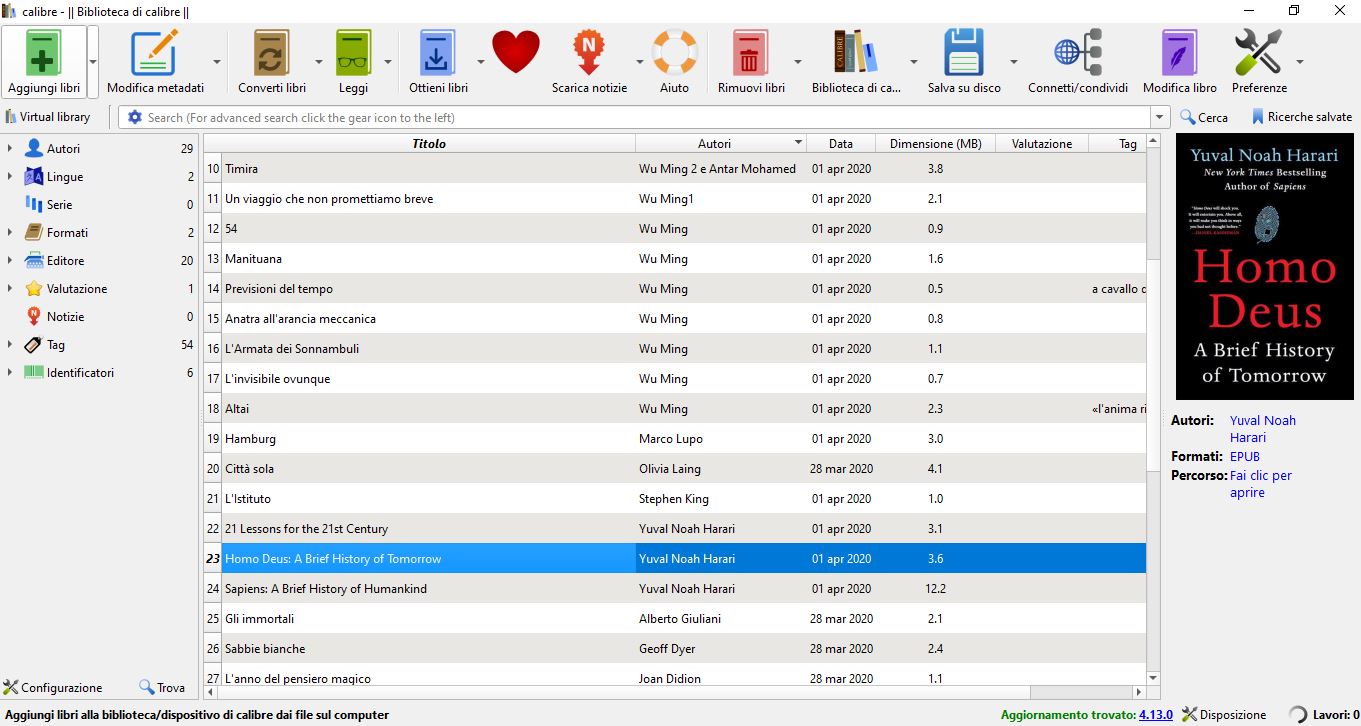1361x726 pixels.
Task: Open Ricerche salvate bookmark
Action: click(1301, 117)
